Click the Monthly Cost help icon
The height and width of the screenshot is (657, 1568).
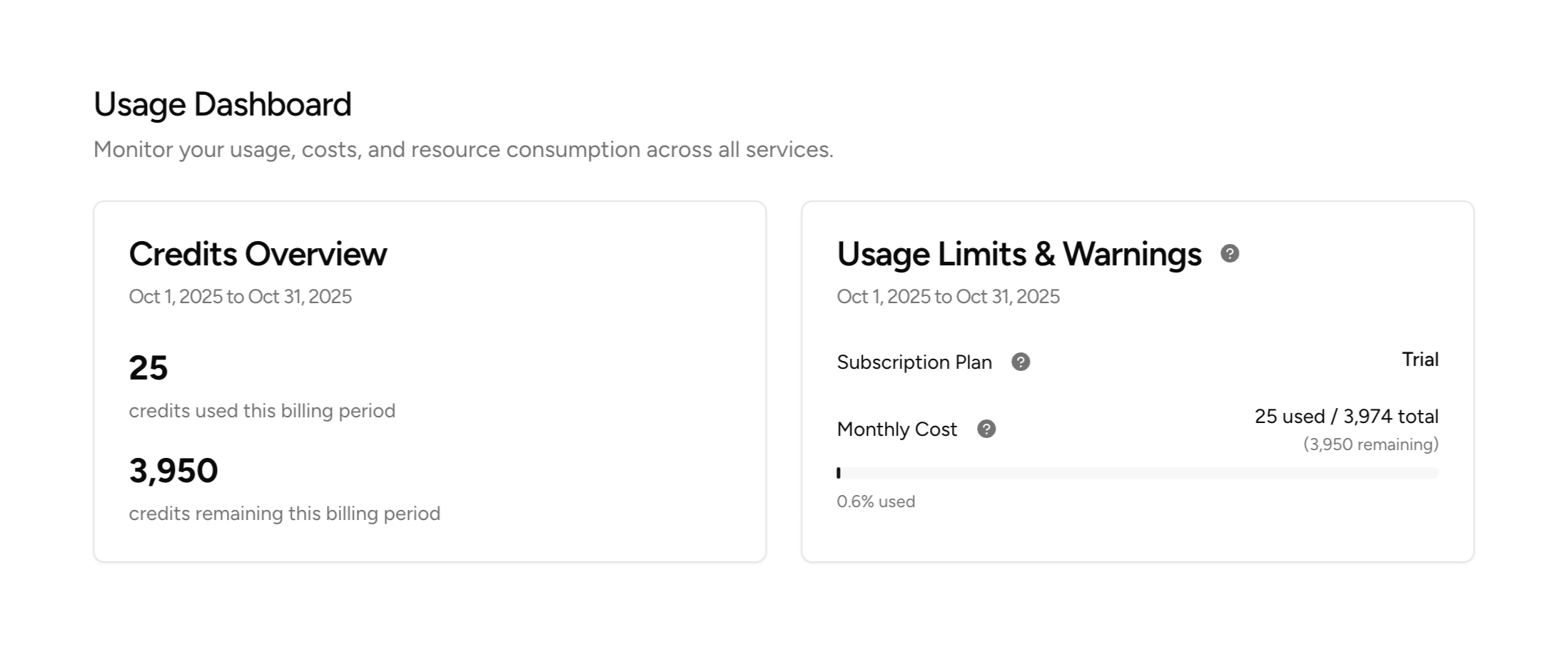coord(986,429)
